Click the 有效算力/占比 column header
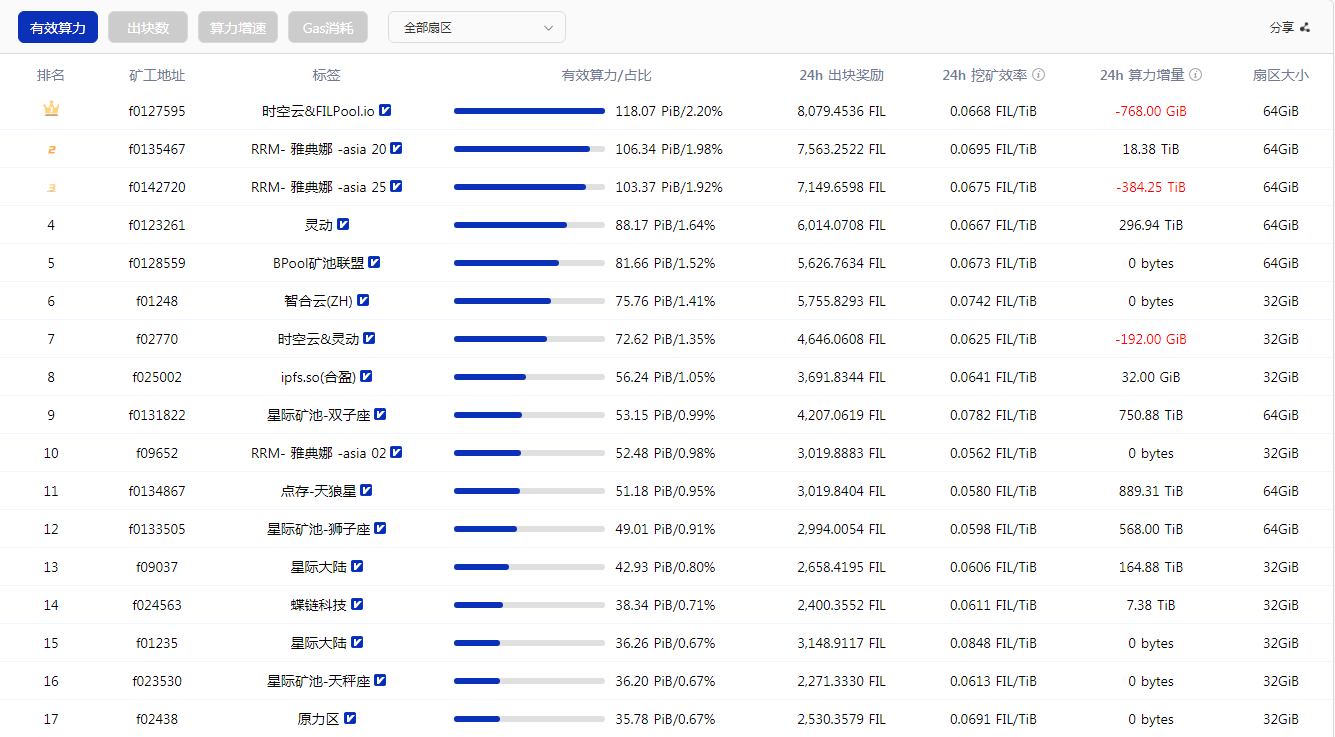The image size is (1335, 737). pos(607,75)
